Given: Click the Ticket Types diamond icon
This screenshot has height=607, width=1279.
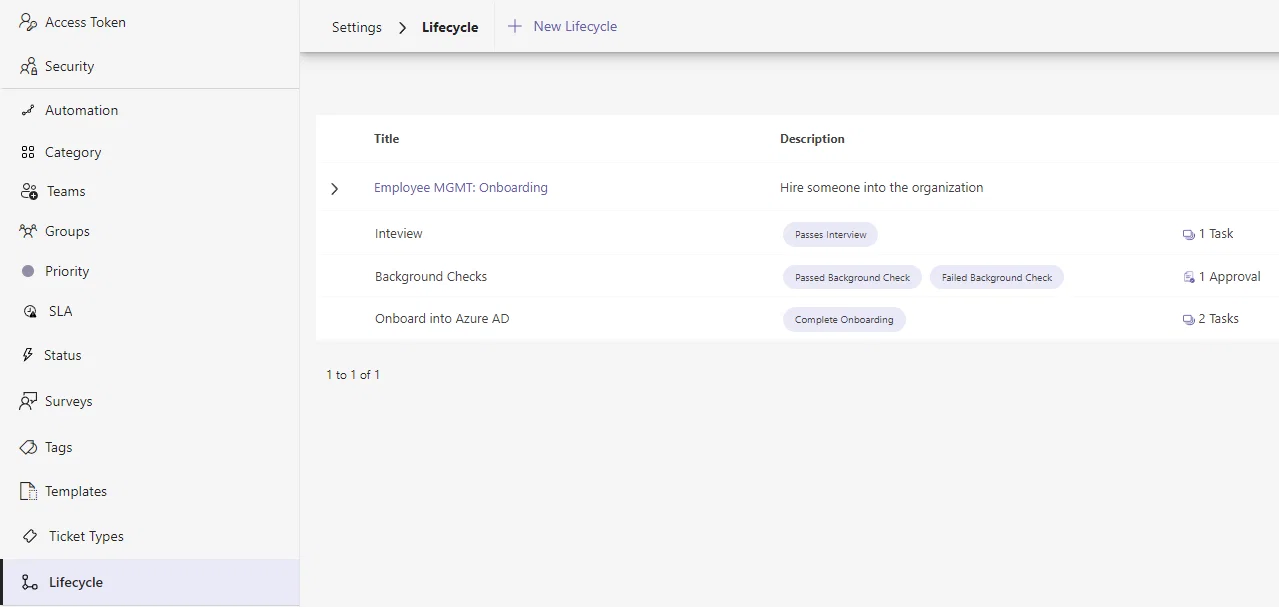Looking at the screenshot, I should pos(30,536).
